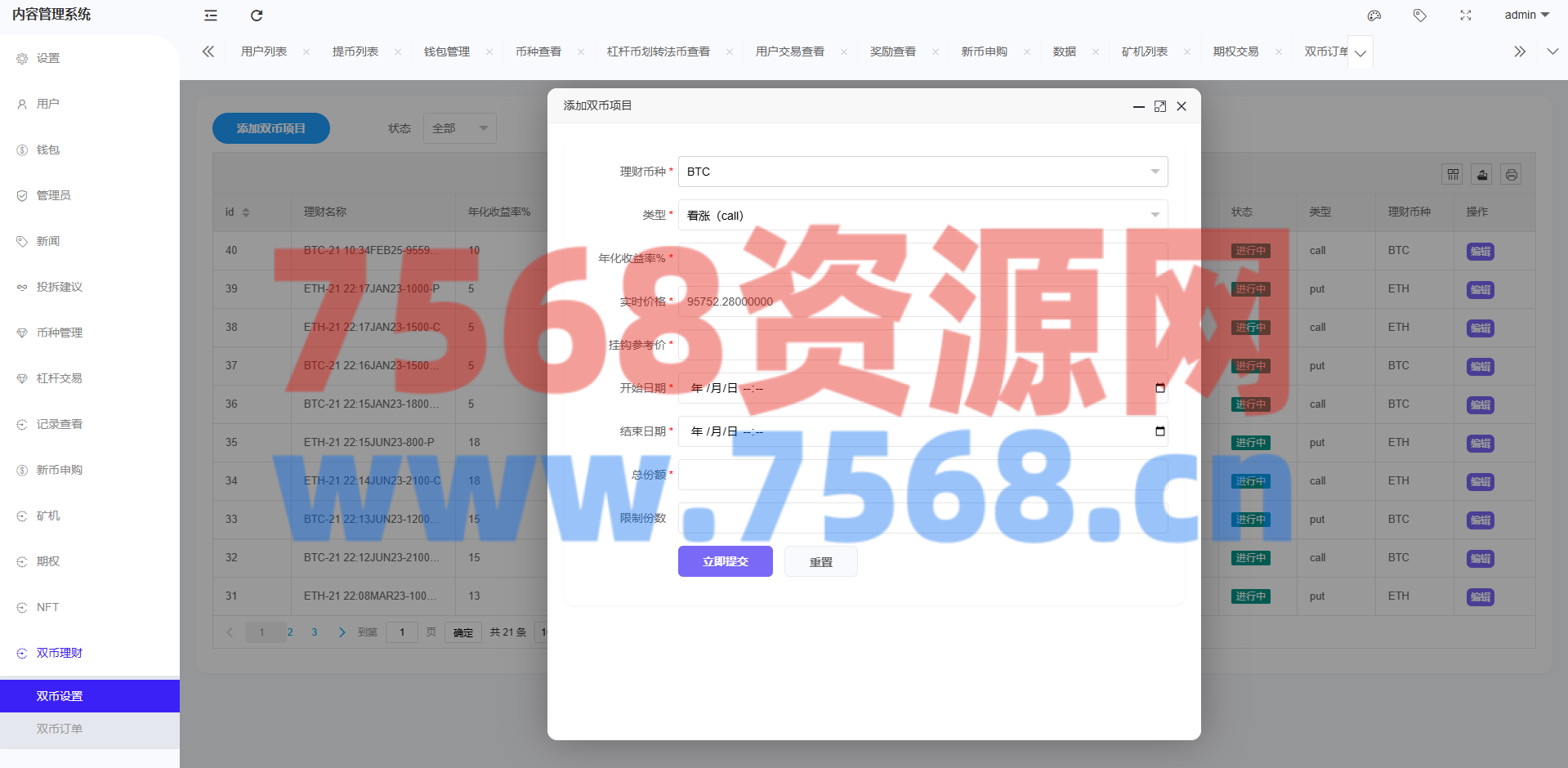Select 双币订单 in the sidebar
Screen dimensions: 1568x768
[x=60, y=729]
